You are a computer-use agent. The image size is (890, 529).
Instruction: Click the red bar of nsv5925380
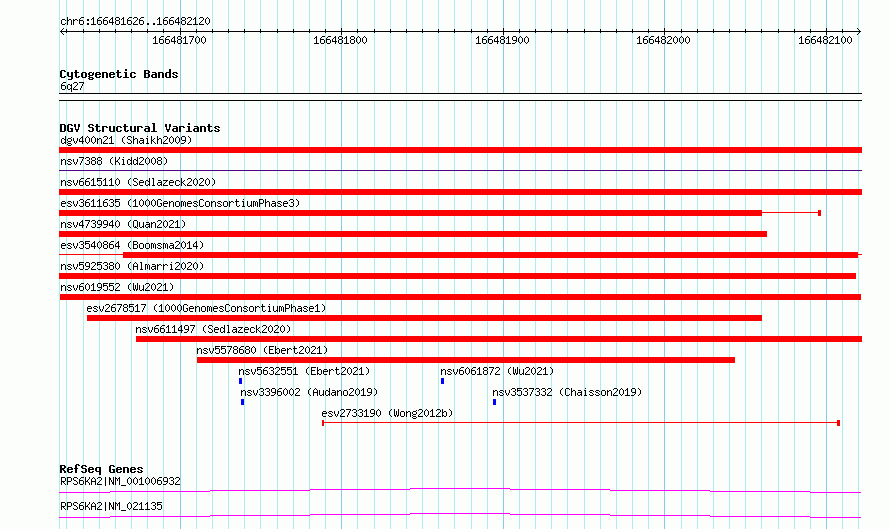tap(457, 276)
